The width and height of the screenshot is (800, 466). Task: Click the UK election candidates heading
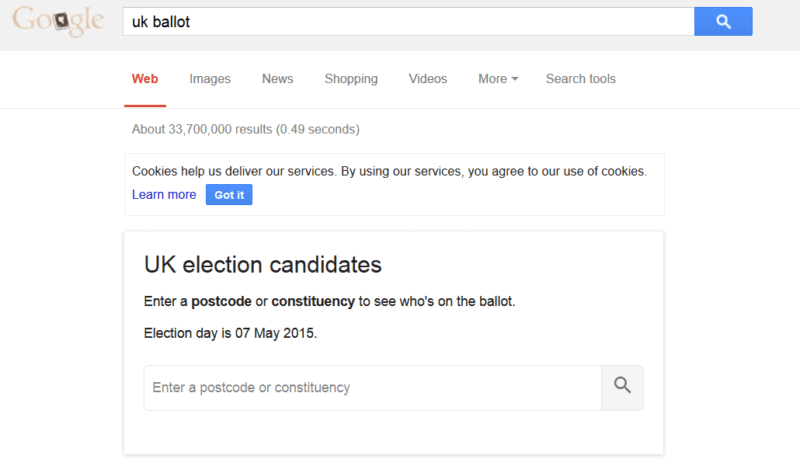click(263, 265)
